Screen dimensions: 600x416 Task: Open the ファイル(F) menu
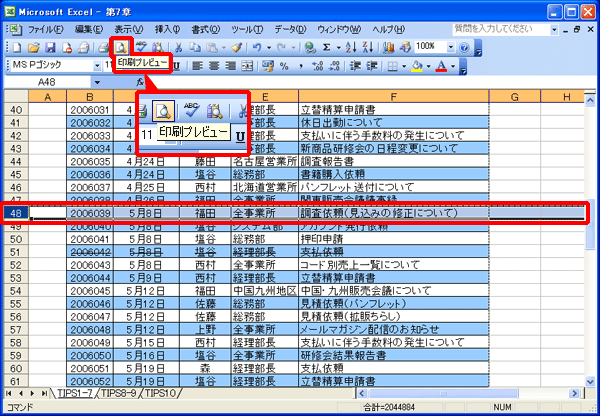point(46,29)
